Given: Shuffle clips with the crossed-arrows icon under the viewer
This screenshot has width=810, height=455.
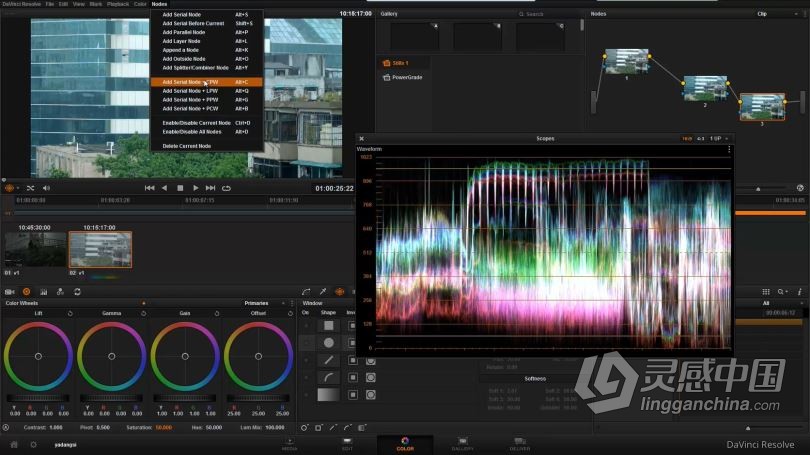Looking at the screenshot, I should [x=30, y=188].
